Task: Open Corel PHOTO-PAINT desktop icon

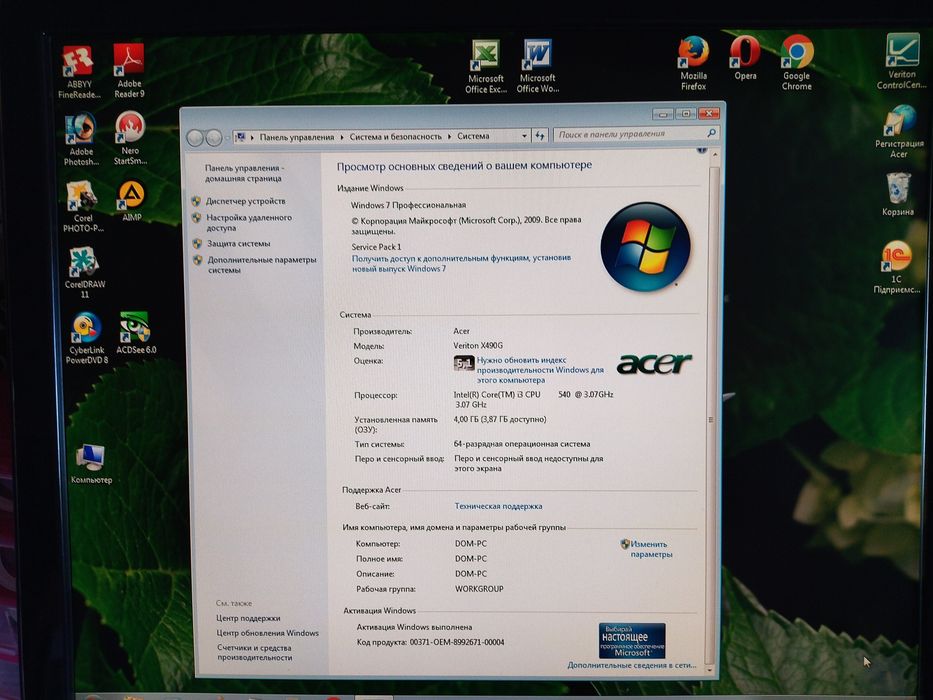Action: click(83, 206)
